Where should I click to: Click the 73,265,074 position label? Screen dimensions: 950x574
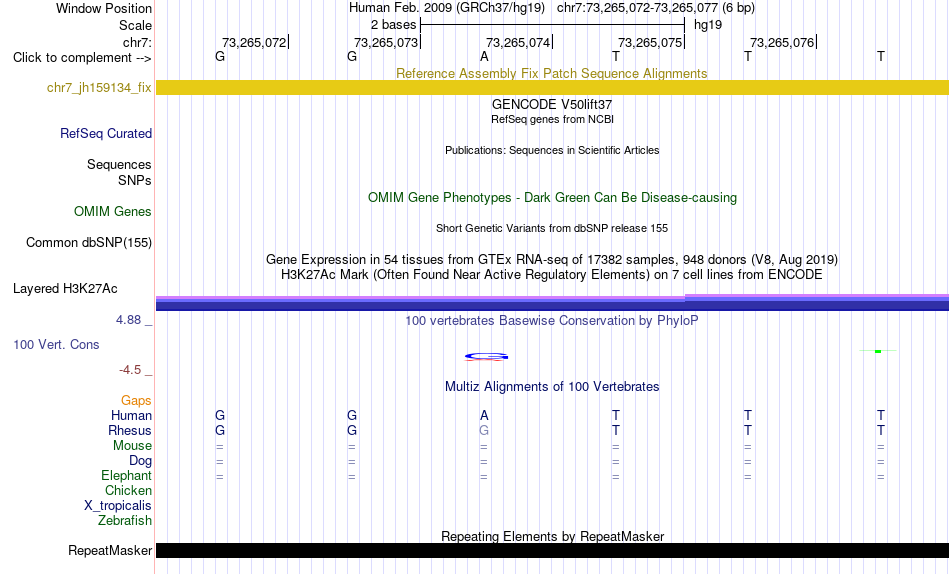(518, 42)
